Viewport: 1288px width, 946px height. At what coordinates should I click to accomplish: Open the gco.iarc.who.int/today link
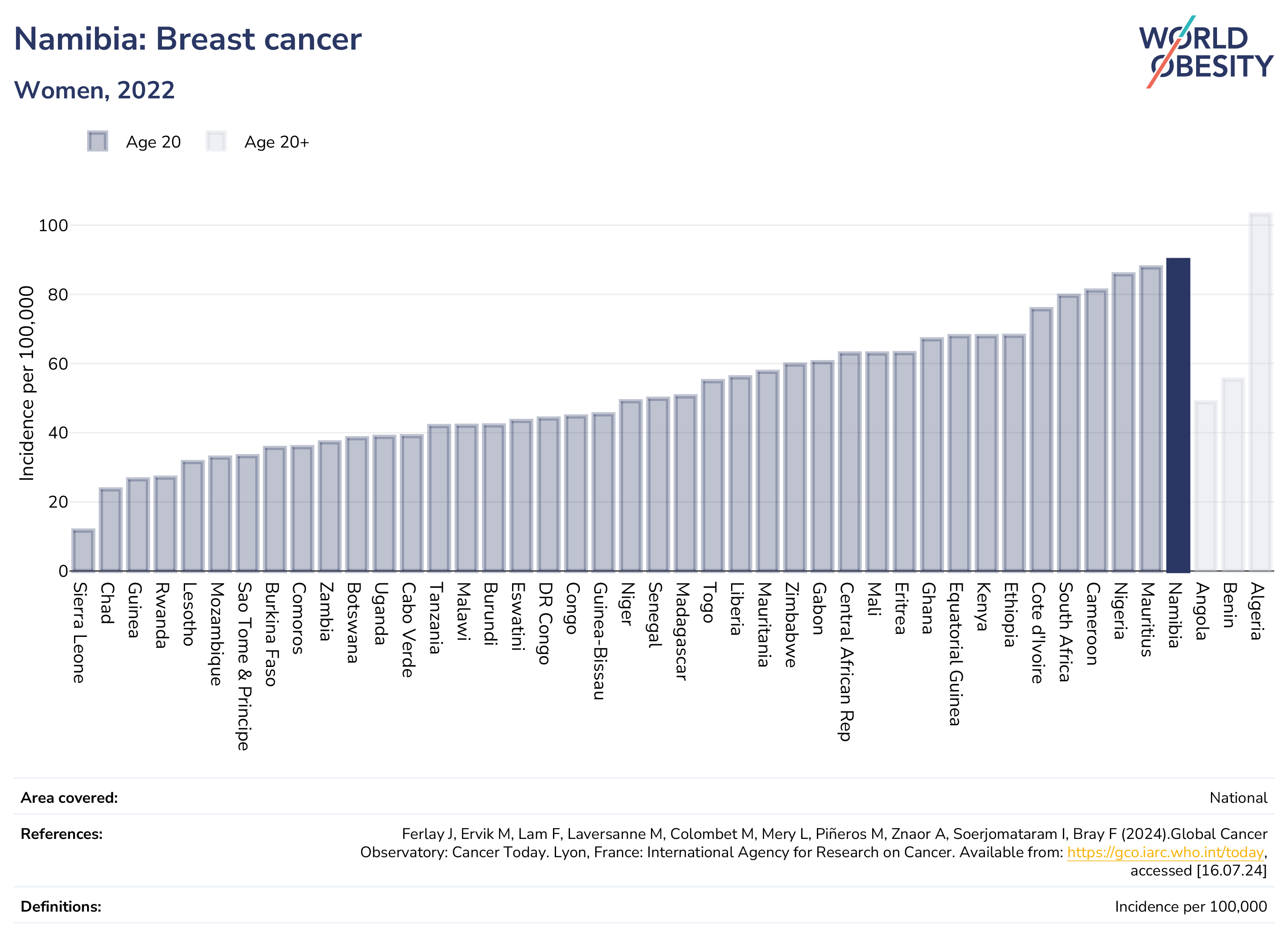point(1165,853)
